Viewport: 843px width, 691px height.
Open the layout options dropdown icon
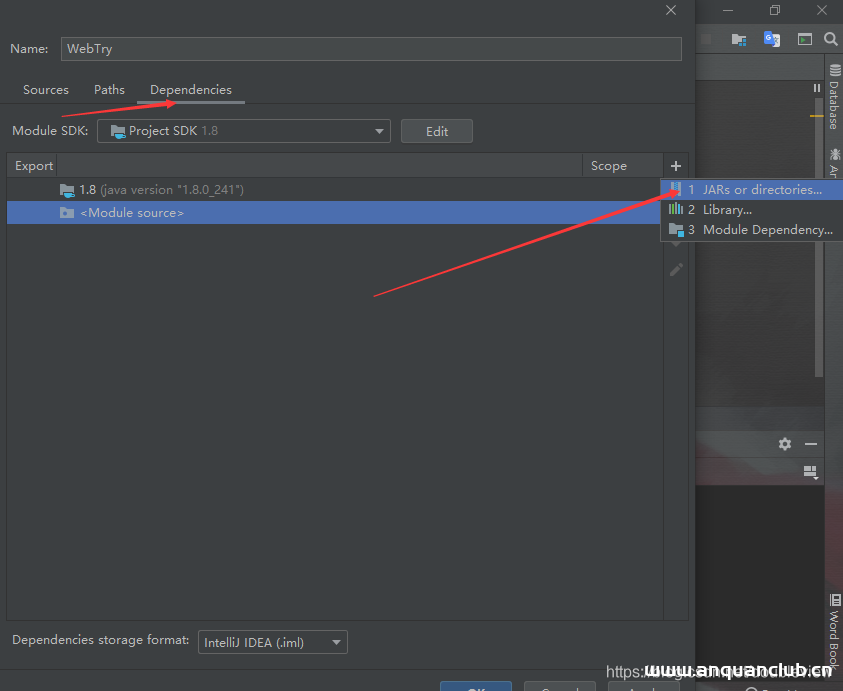(811, 472)
